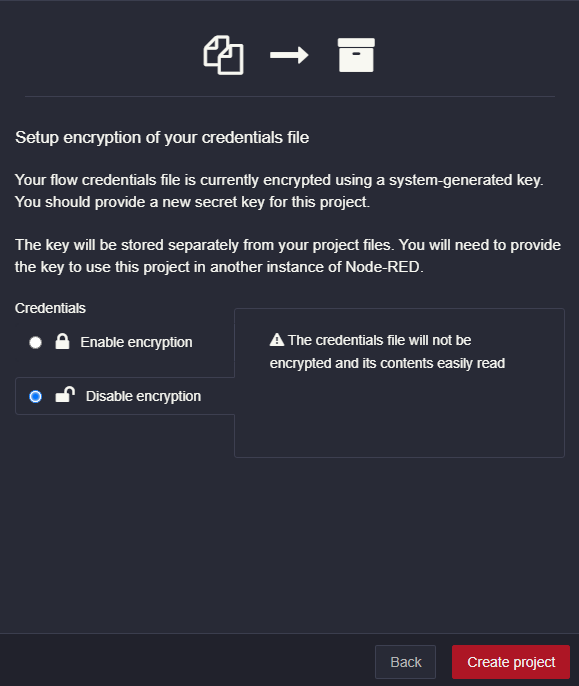Viewport: 579px width, 686px height.
Task: Click the system-generated key paragraph
Action: tap(279, 191)
